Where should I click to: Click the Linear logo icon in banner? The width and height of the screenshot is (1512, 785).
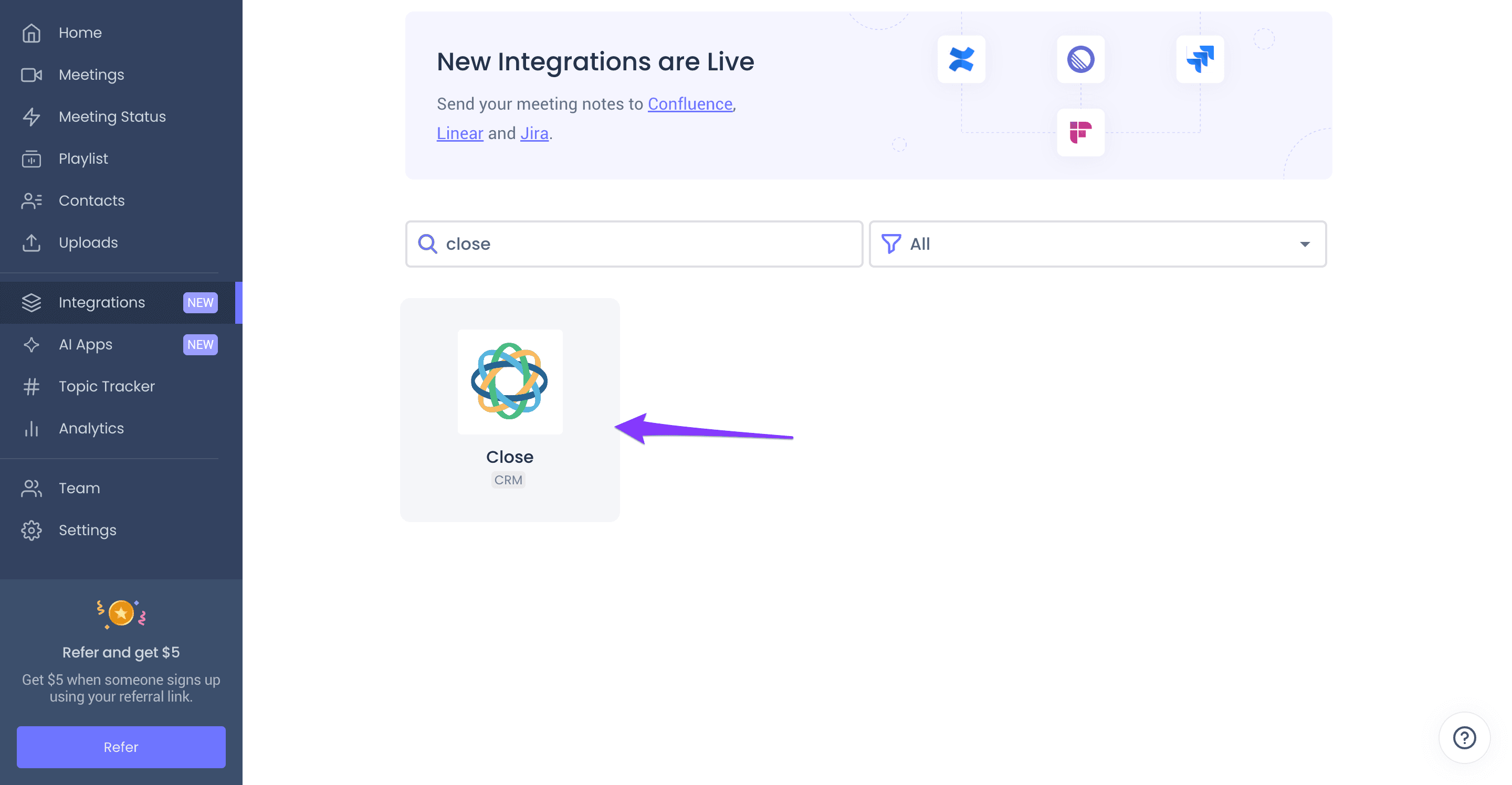tap(1080, 59)
